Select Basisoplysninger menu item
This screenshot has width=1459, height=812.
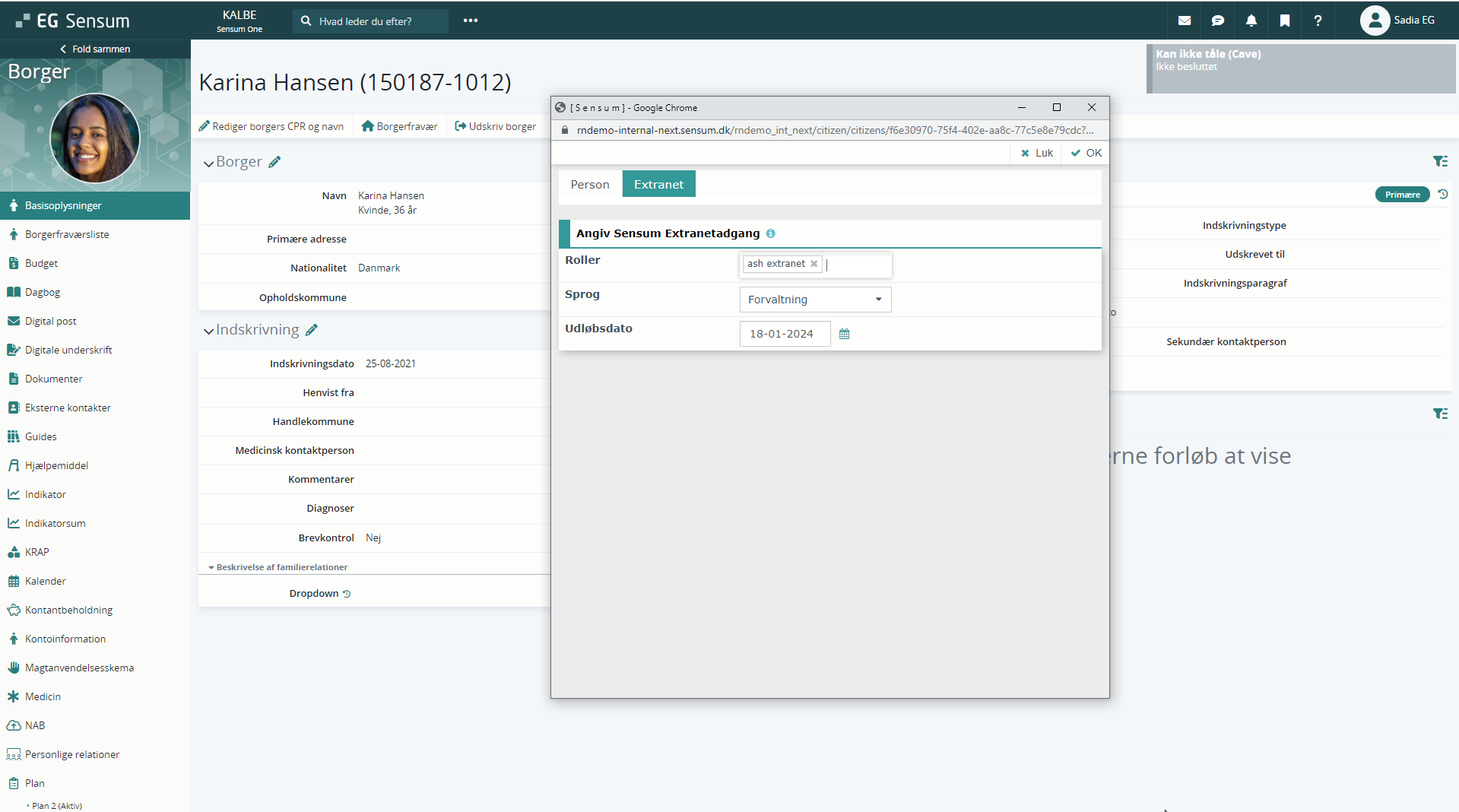point(95,205)
